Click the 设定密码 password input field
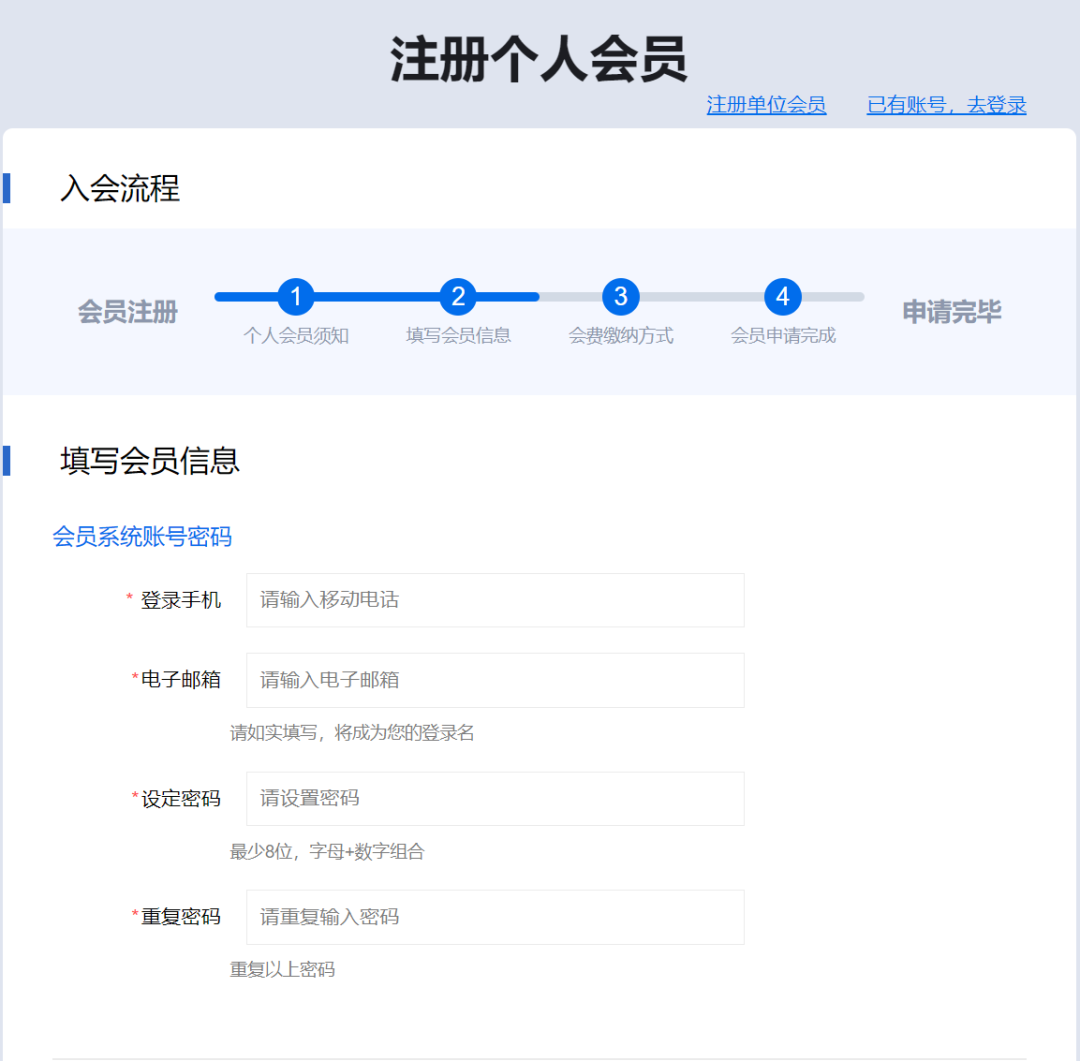This screenshot has width=1080, height=1061. tap(494, 798)
